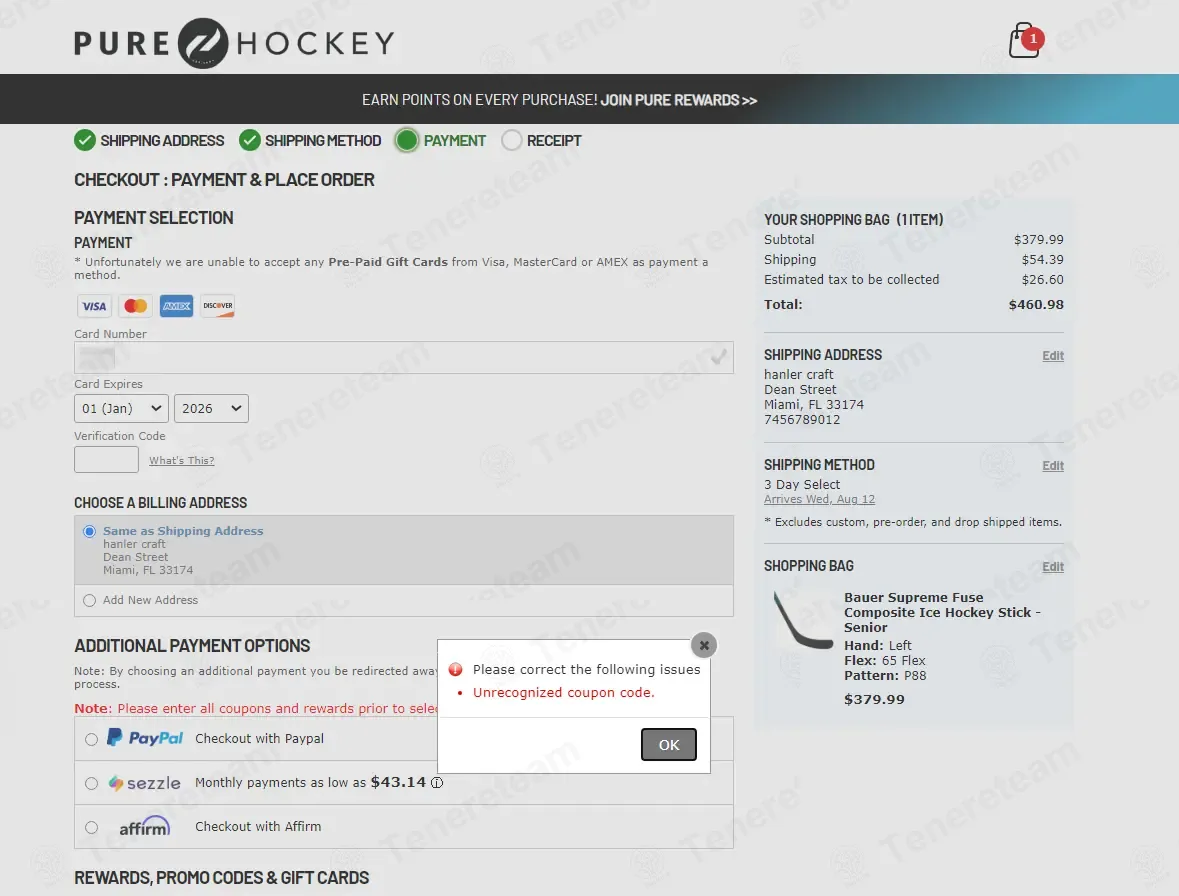1179x896 pixels.
Task: Click the Shipping $54.39 value
Action: pos(1042,259)
